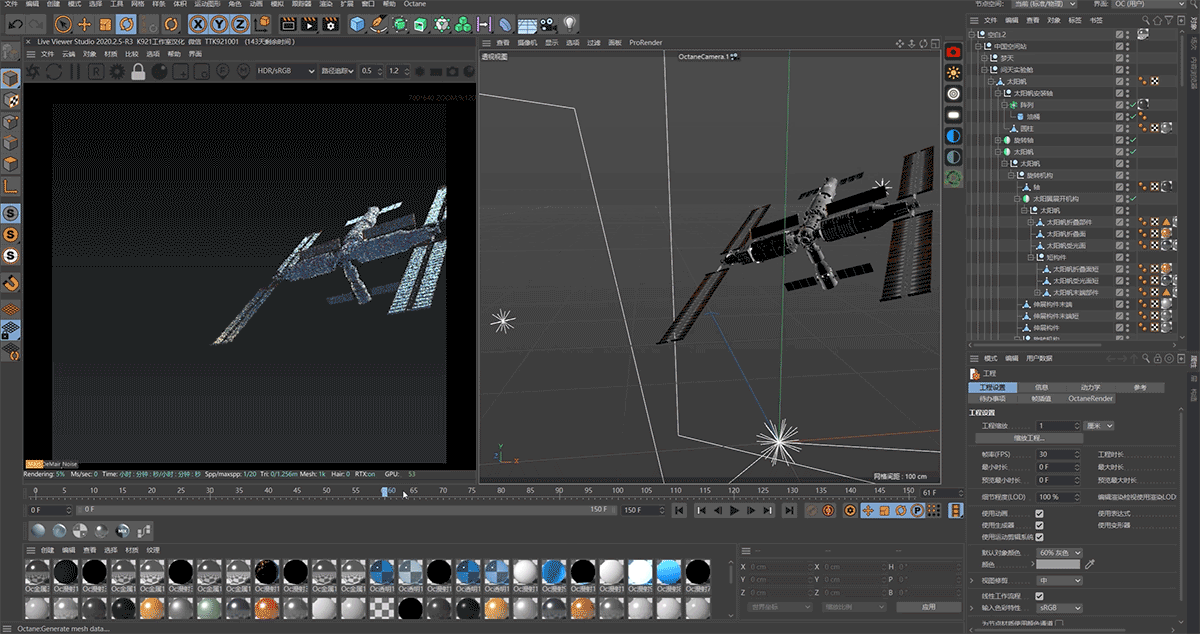The width and height of the screenshot is (1200, 634).
Task: Toggle the 线性工作流程 checkbox
Action: pyautogui.click(x=1040, y=595)
